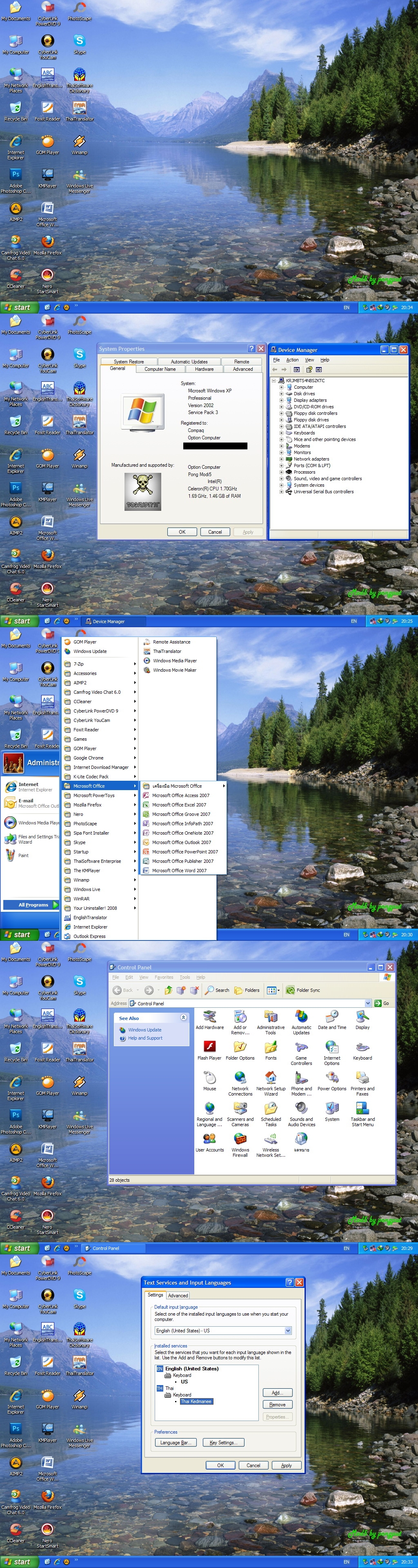Click the Go button beside the address bar
Screen dimensions: 418x1568
tap(382, 1003)
